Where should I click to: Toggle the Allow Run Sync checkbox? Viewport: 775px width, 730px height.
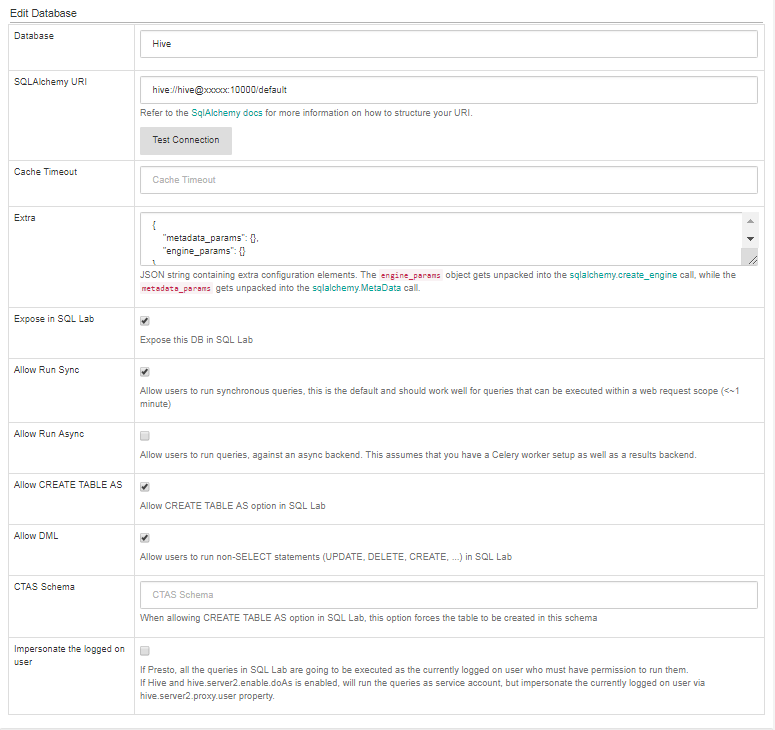[x=145, y=372]
